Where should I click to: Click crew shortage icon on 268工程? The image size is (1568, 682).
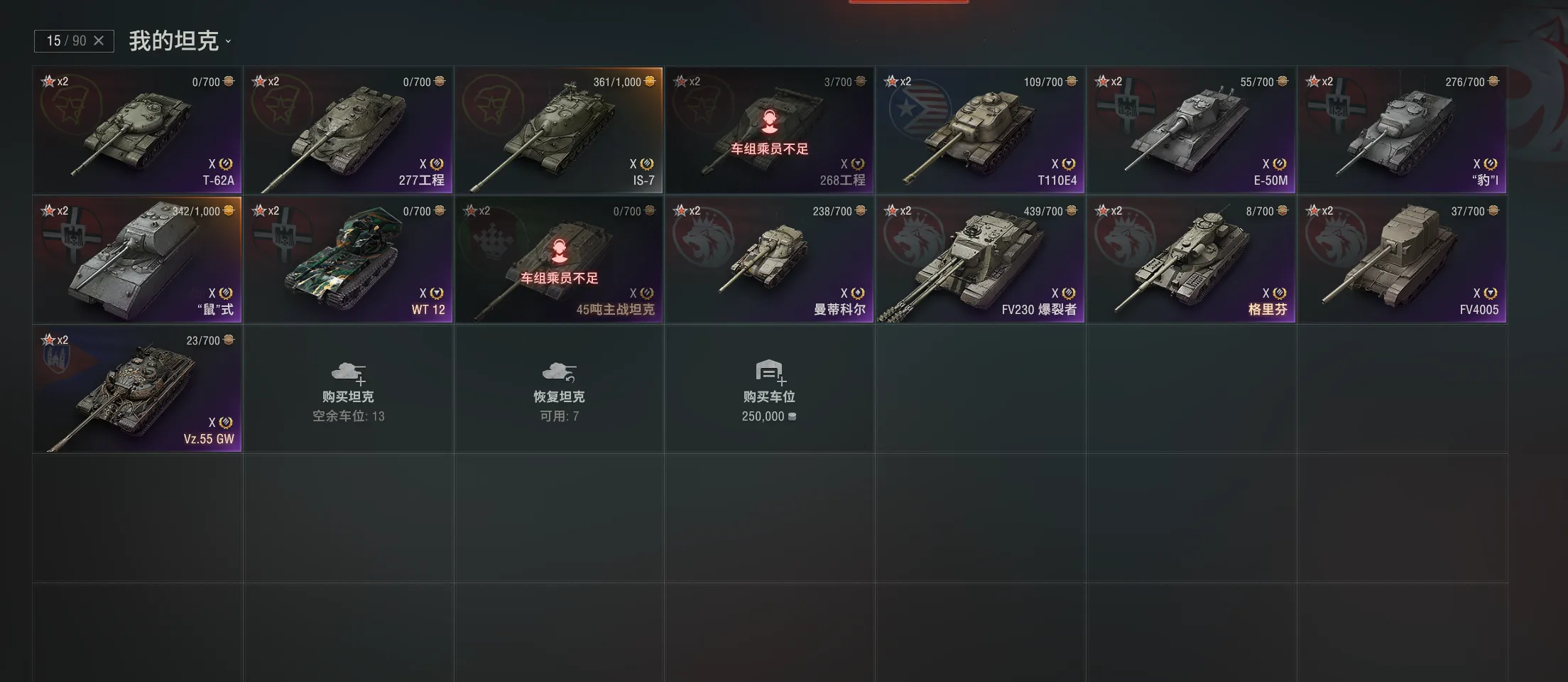coord(769,121)
